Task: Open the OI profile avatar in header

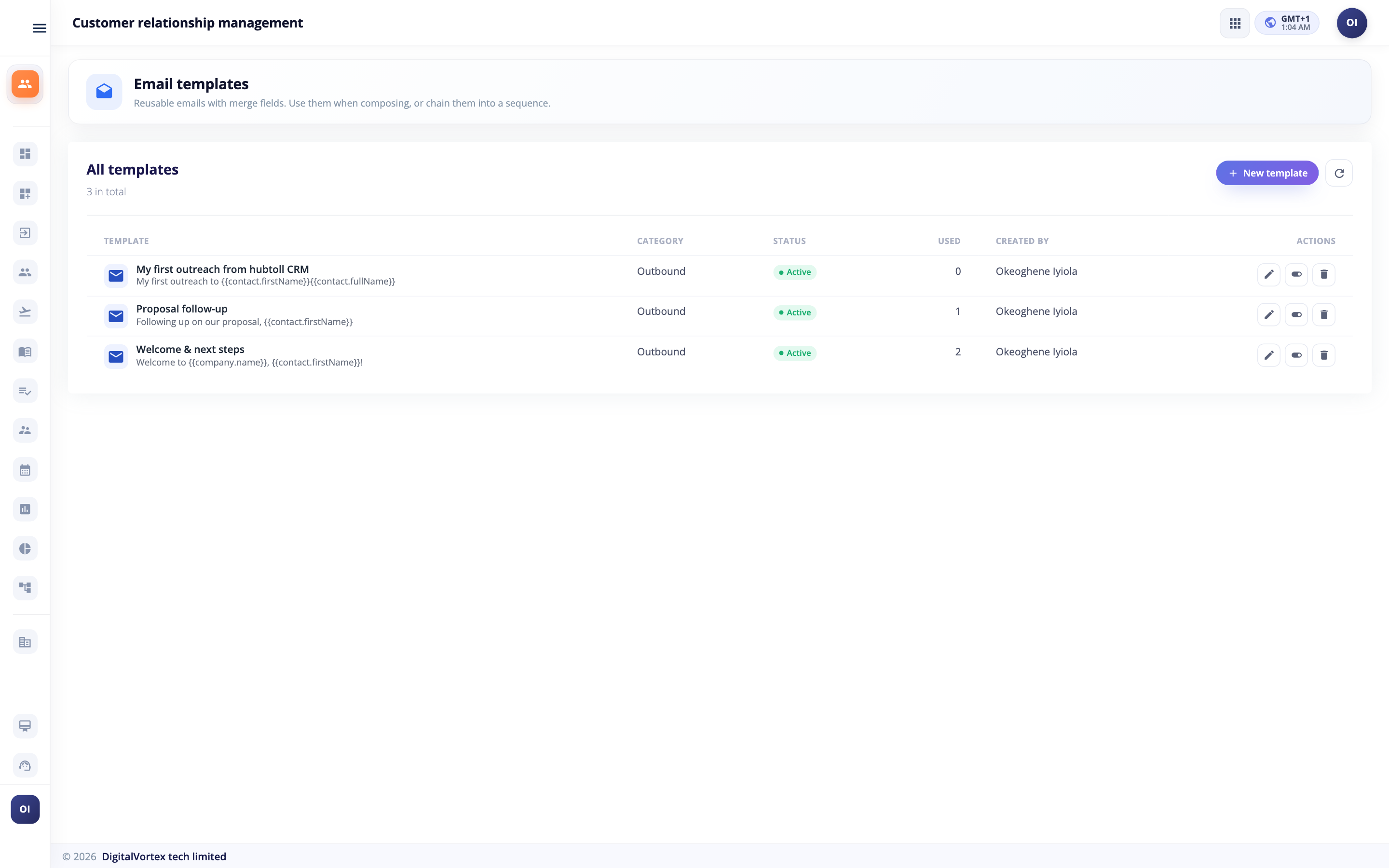Action: pyautogui.click(x=1352, y=23)
